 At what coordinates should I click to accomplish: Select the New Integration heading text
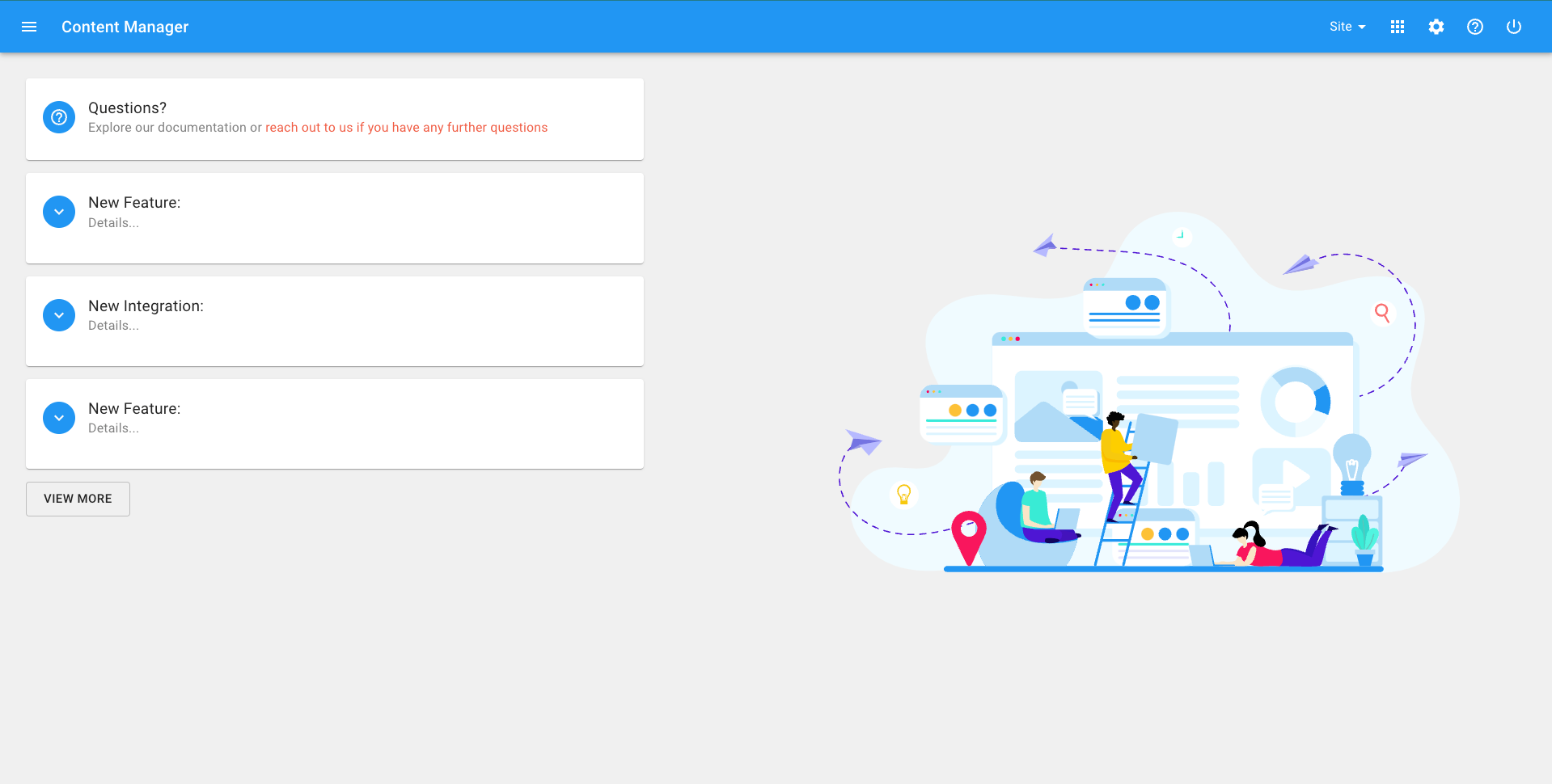(146, 306)
